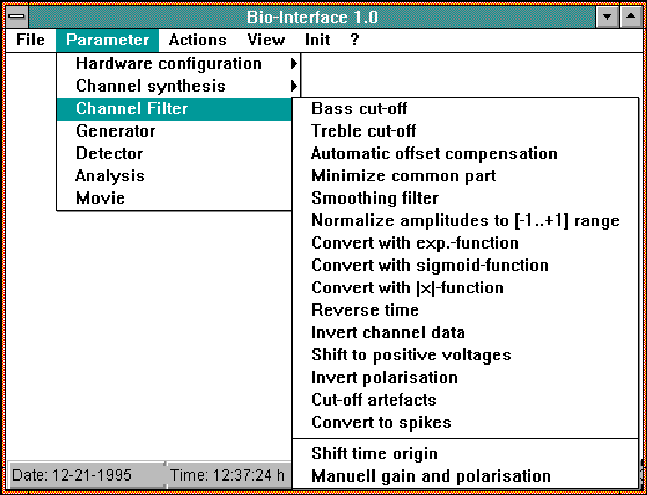Screen dimensions: 647x495
Task: Choose Smoothing filter entry
Action: tap(374, 198)
